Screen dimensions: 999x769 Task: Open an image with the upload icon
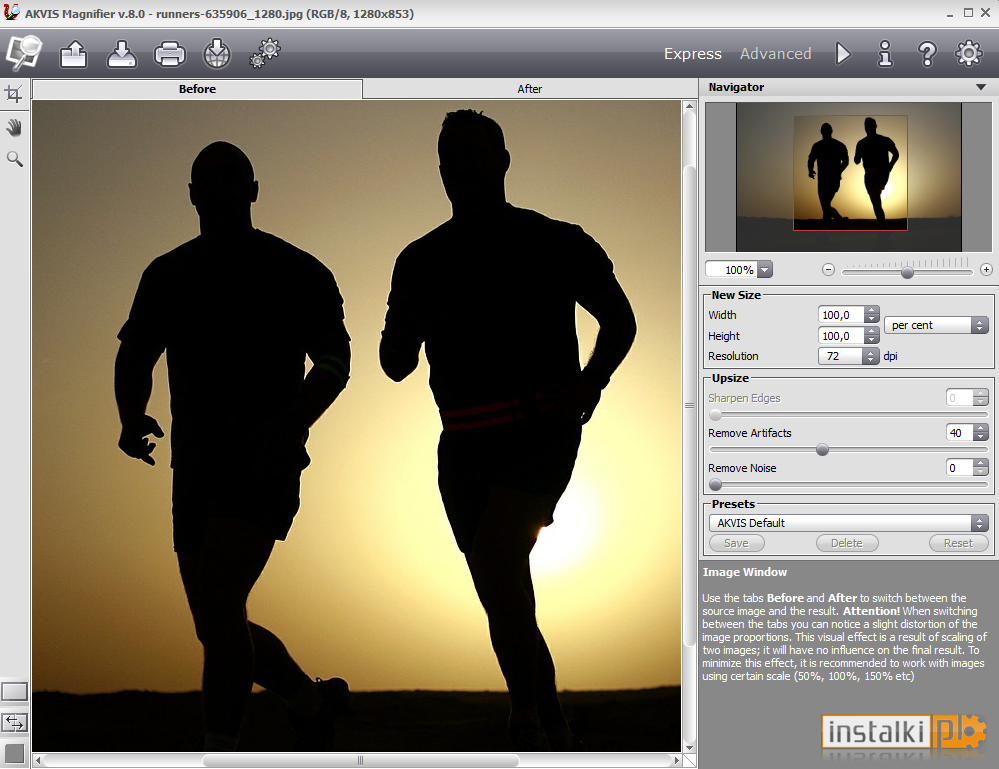[74, 54]
